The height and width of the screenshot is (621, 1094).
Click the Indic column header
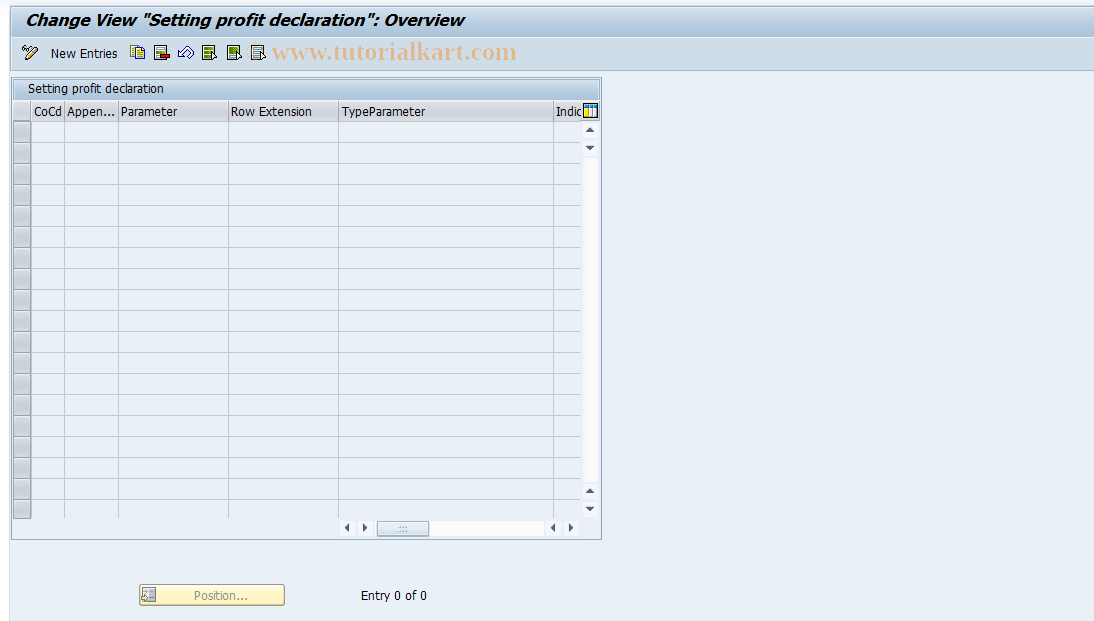pos(568,112)
